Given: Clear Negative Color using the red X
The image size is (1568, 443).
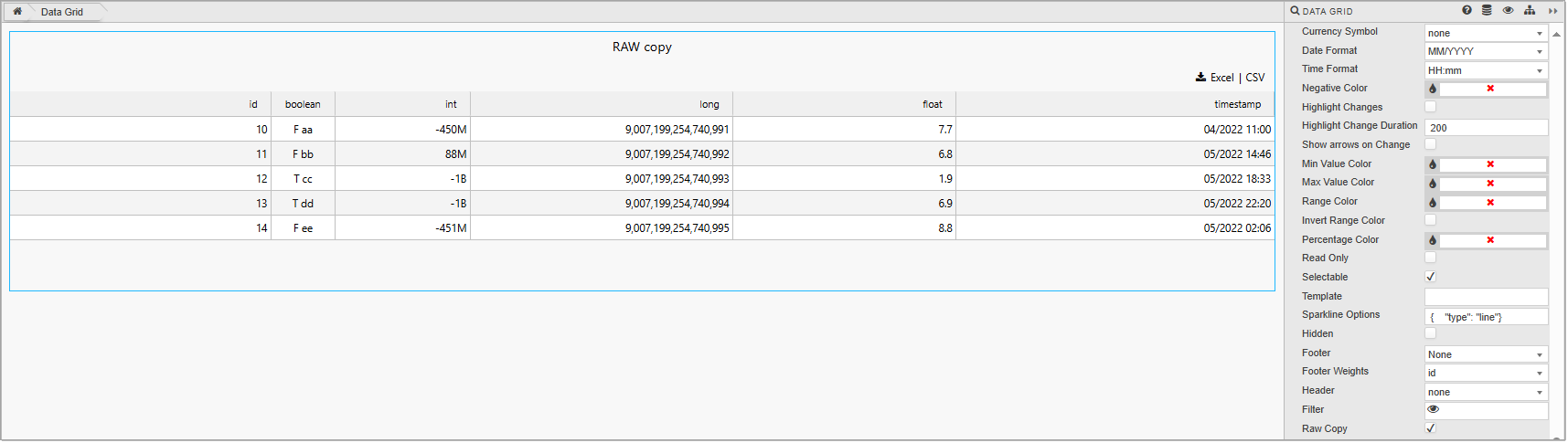Looking at the screenshot, I should click(1490, 89).
